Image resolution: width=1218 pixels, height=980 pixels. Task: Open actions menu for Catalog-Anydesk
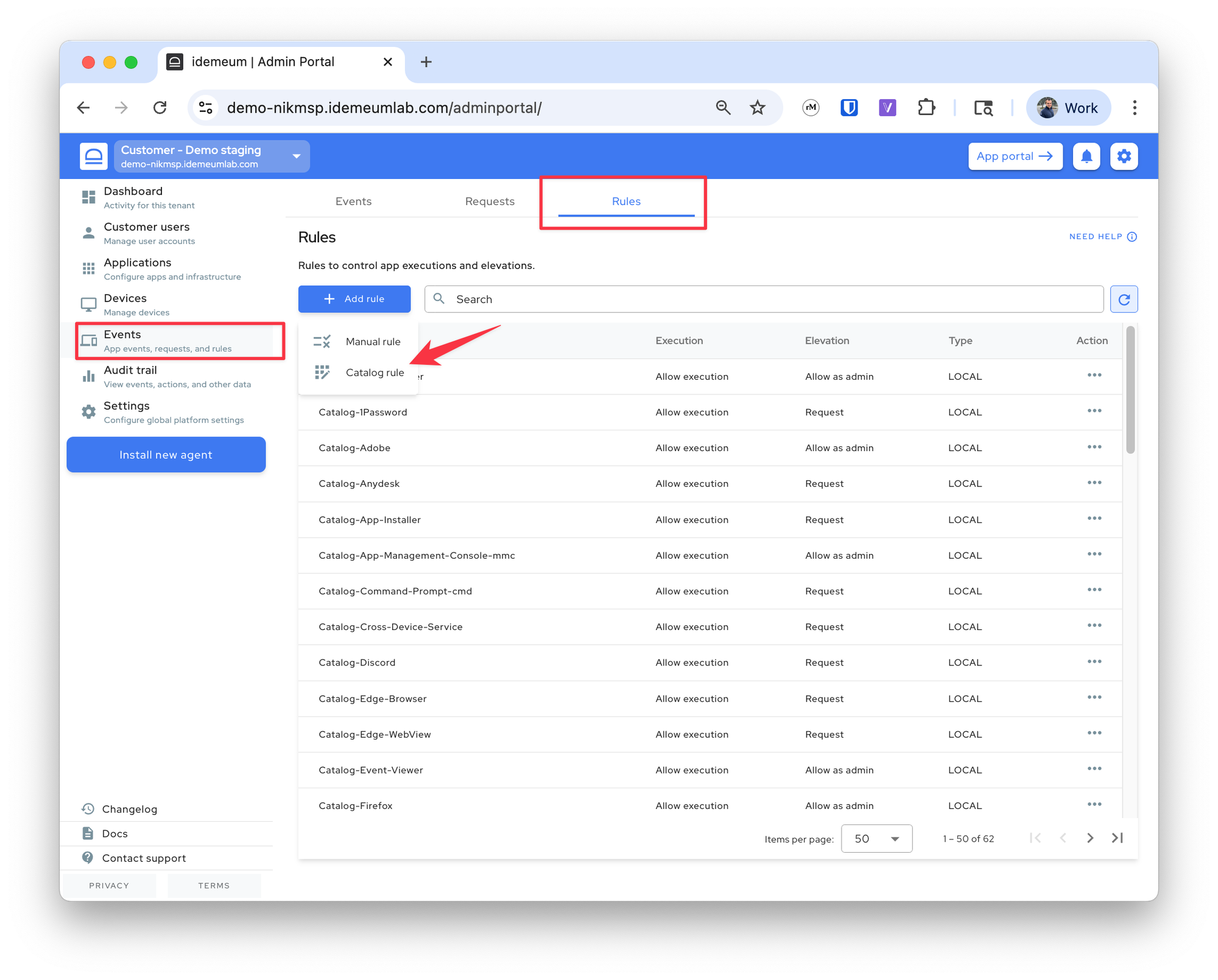point(1094,483)
